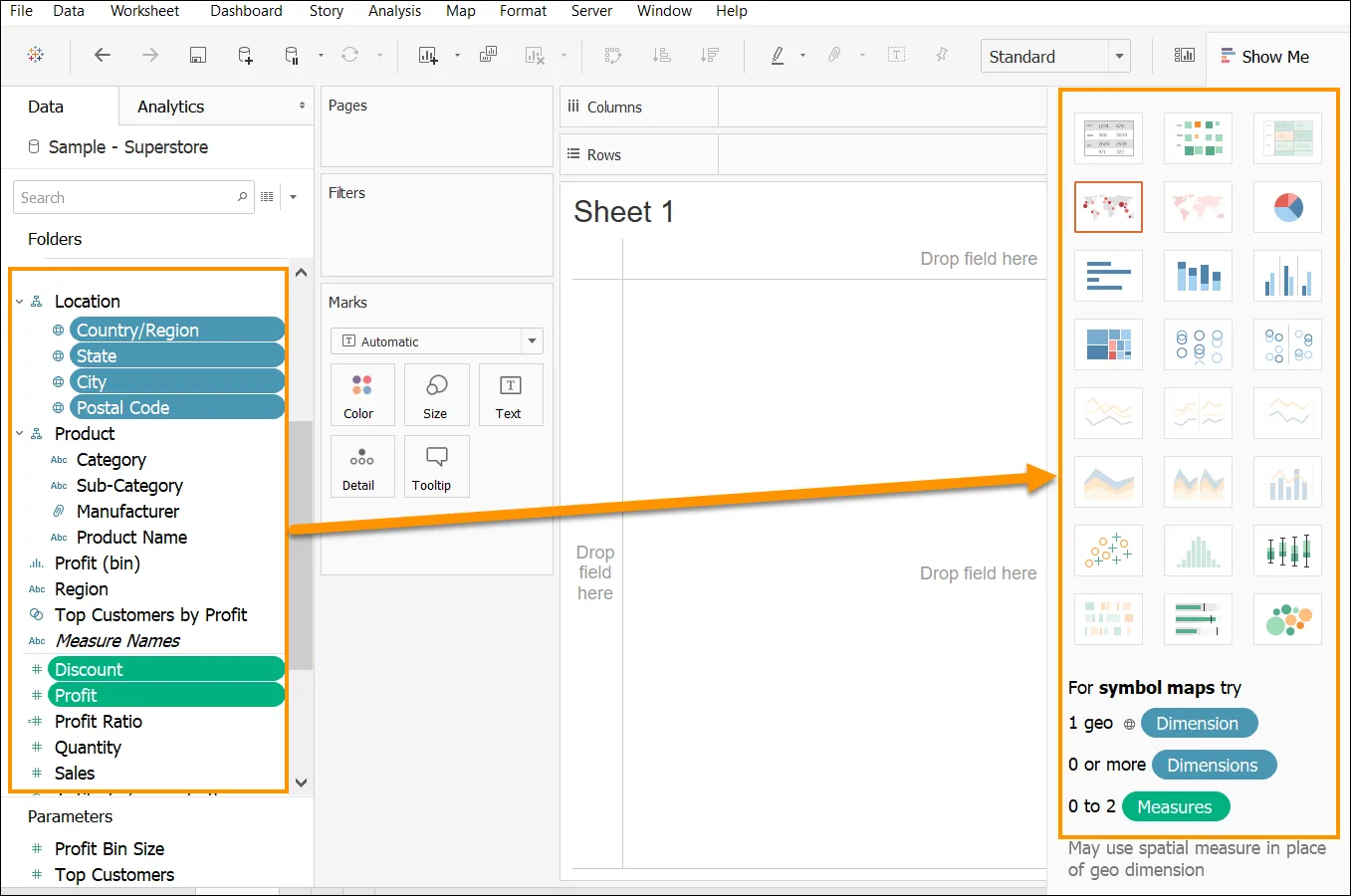
Task: Click the Tooltip card in Marks
Action: point(436,467)
